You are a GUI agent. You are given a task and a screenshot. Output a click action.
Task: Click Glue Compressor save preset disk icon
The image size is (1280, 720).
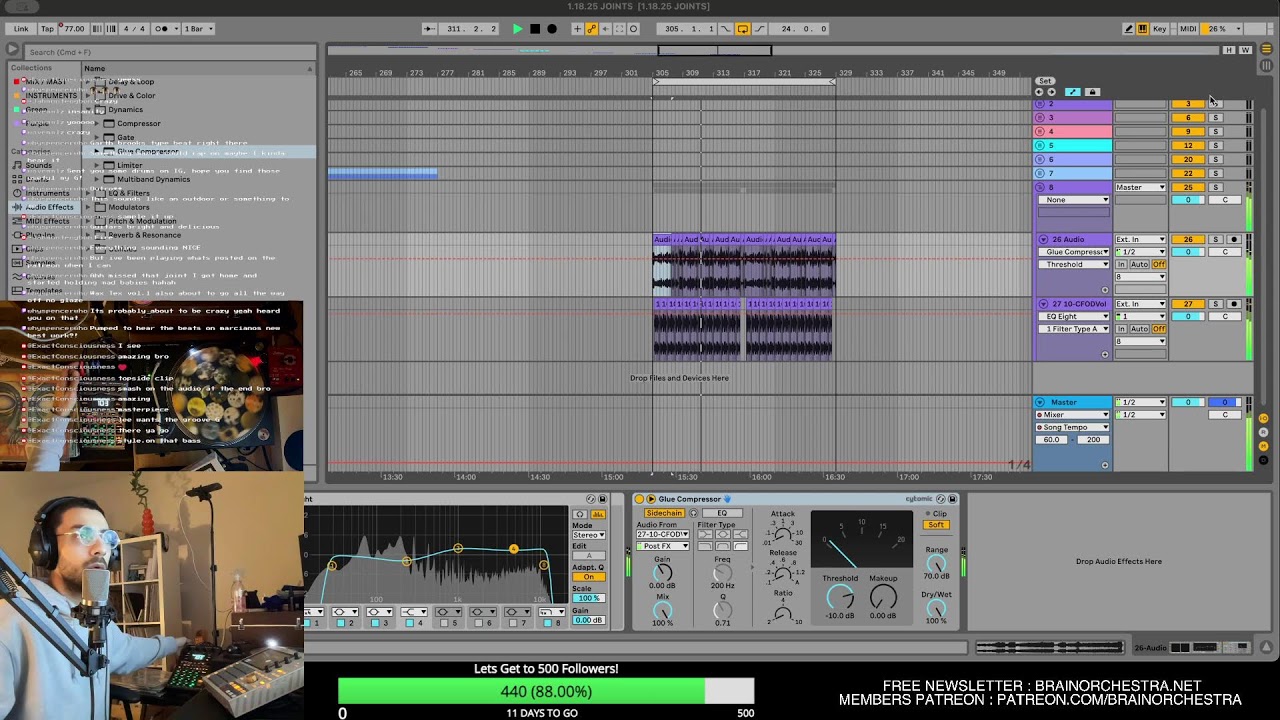point(952,499)
